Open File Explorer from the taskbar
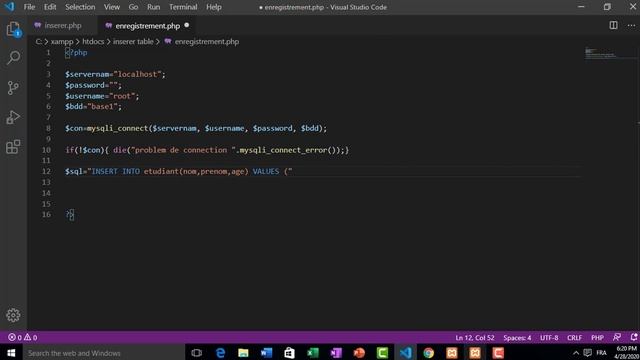This screenshot has width=640, height=360. coord(243,353)
